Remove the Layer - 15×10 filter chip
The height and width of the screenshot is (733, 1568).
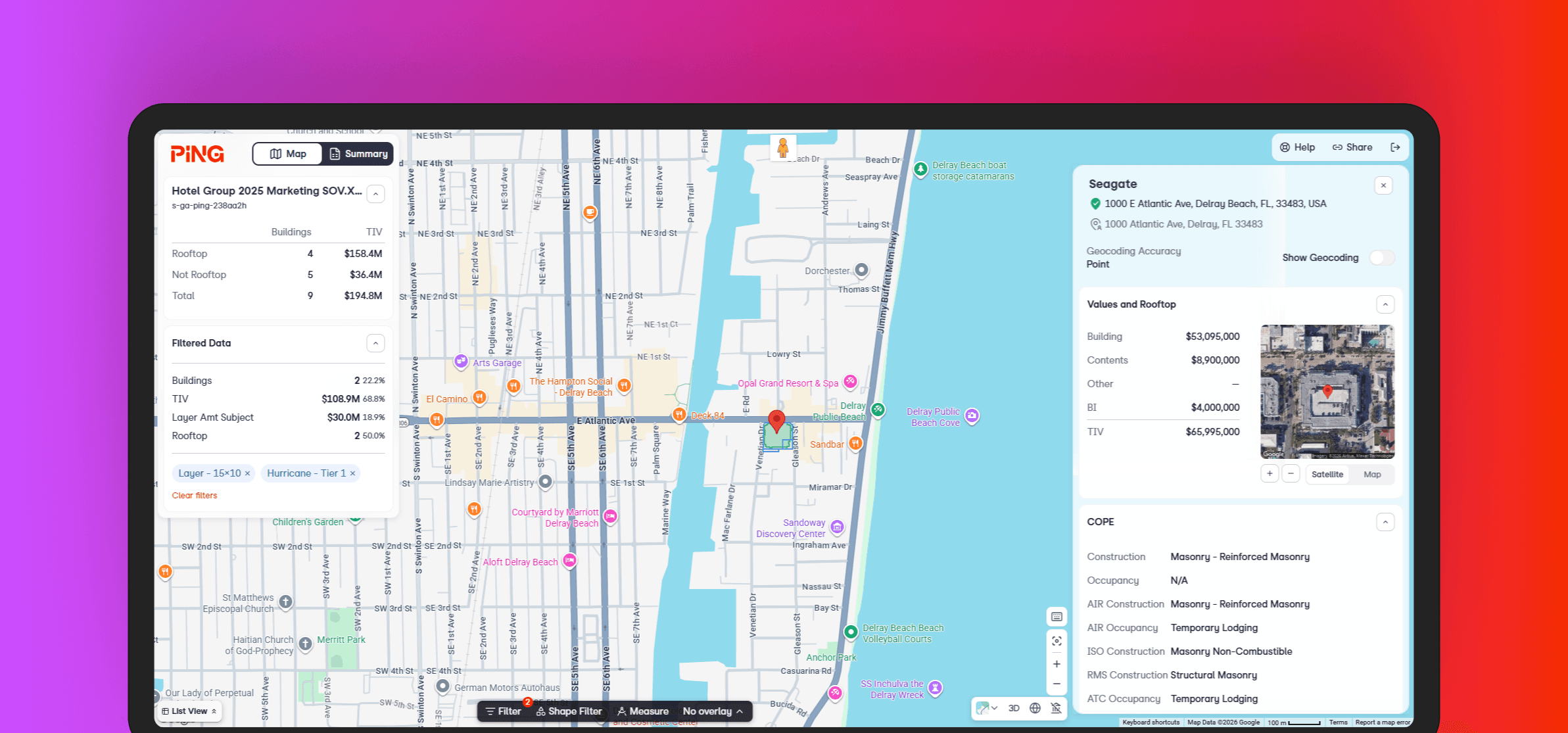click(x=247, y=473)
